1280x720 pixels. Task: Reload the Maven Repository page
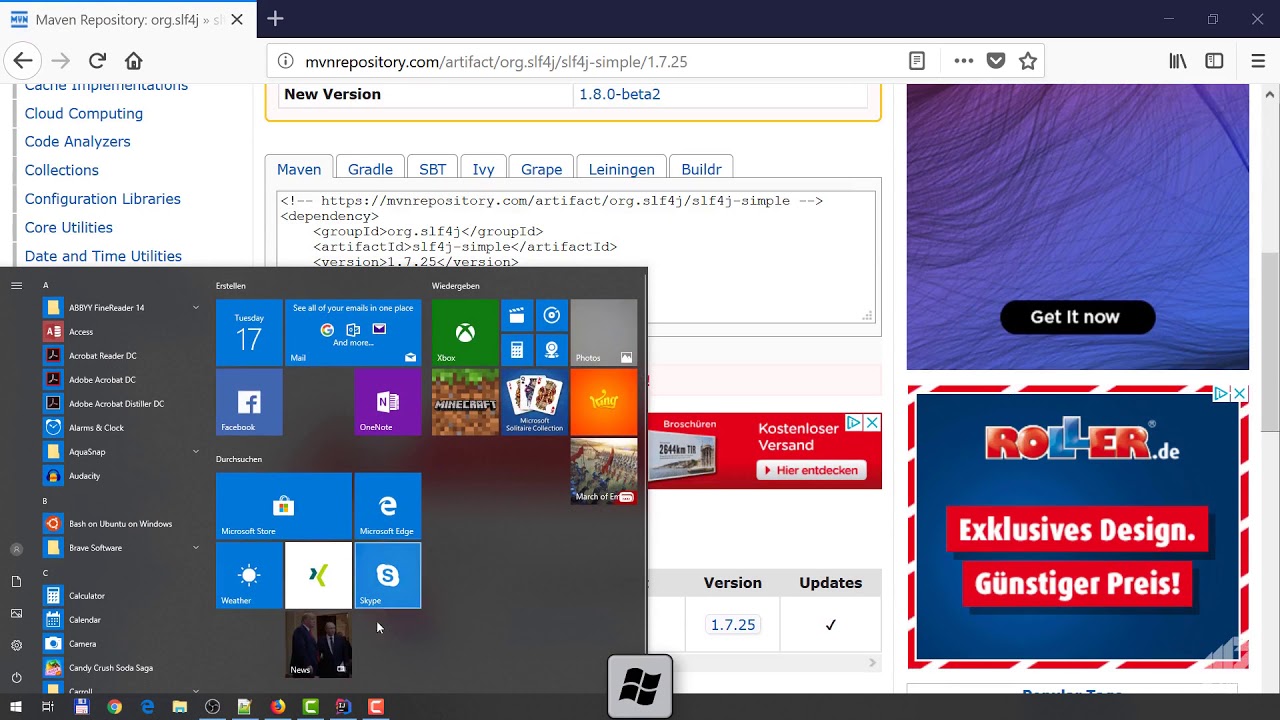[x=97, y=61]
